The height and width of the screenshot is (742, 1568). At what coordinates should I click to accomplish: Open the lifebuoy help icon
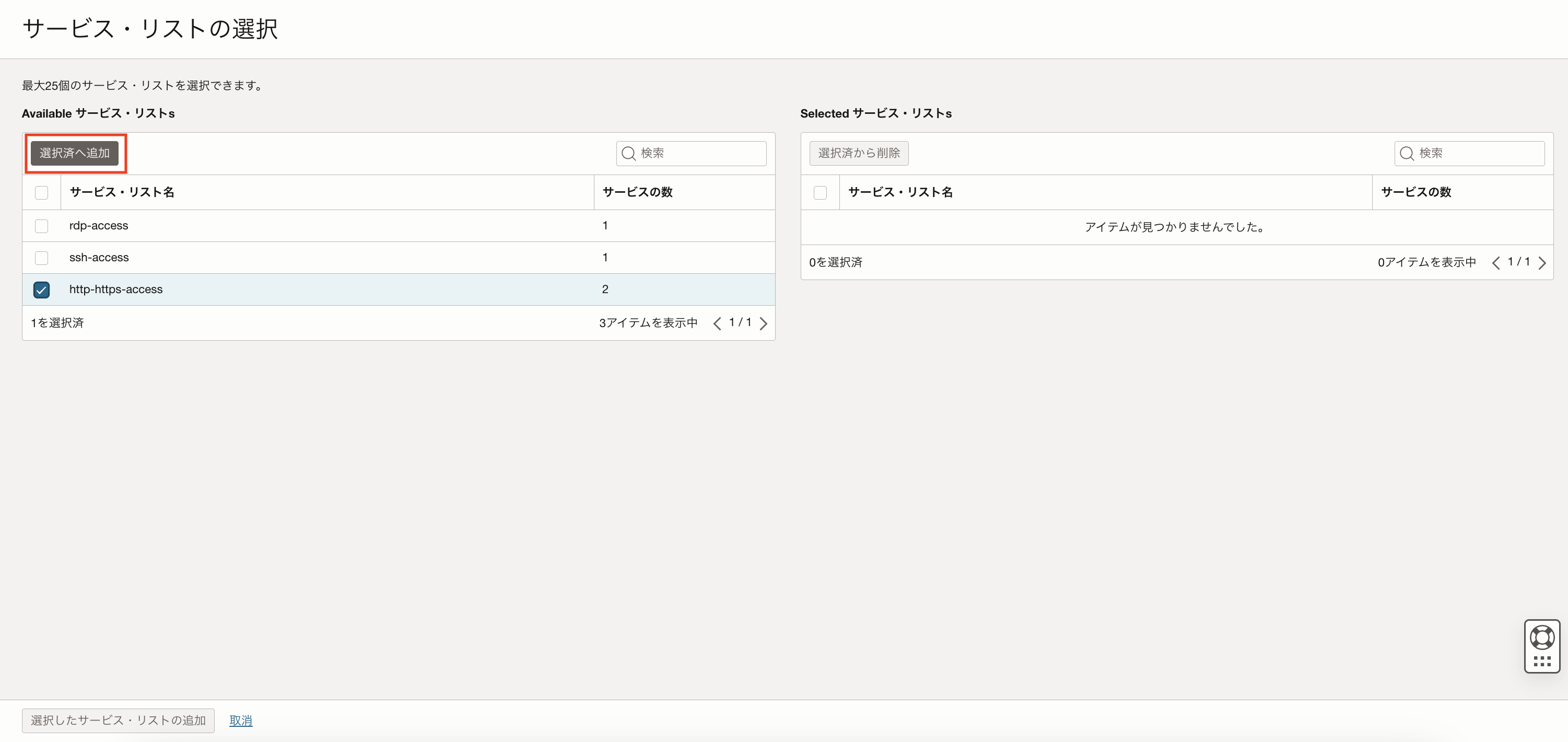(1542, 638)
